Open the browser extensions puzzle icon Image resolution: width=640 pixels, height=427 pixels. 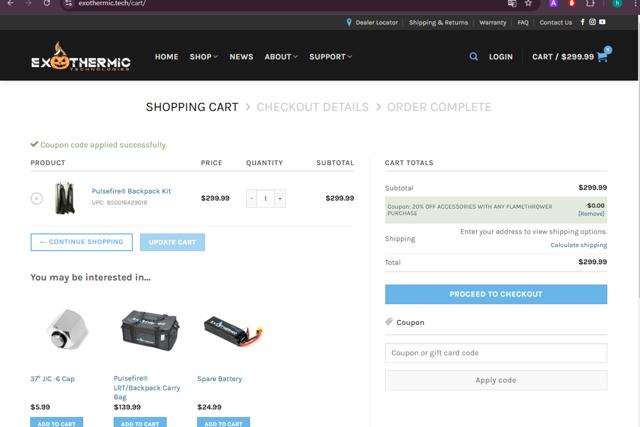pyautogui.click(x=590, y=3)
